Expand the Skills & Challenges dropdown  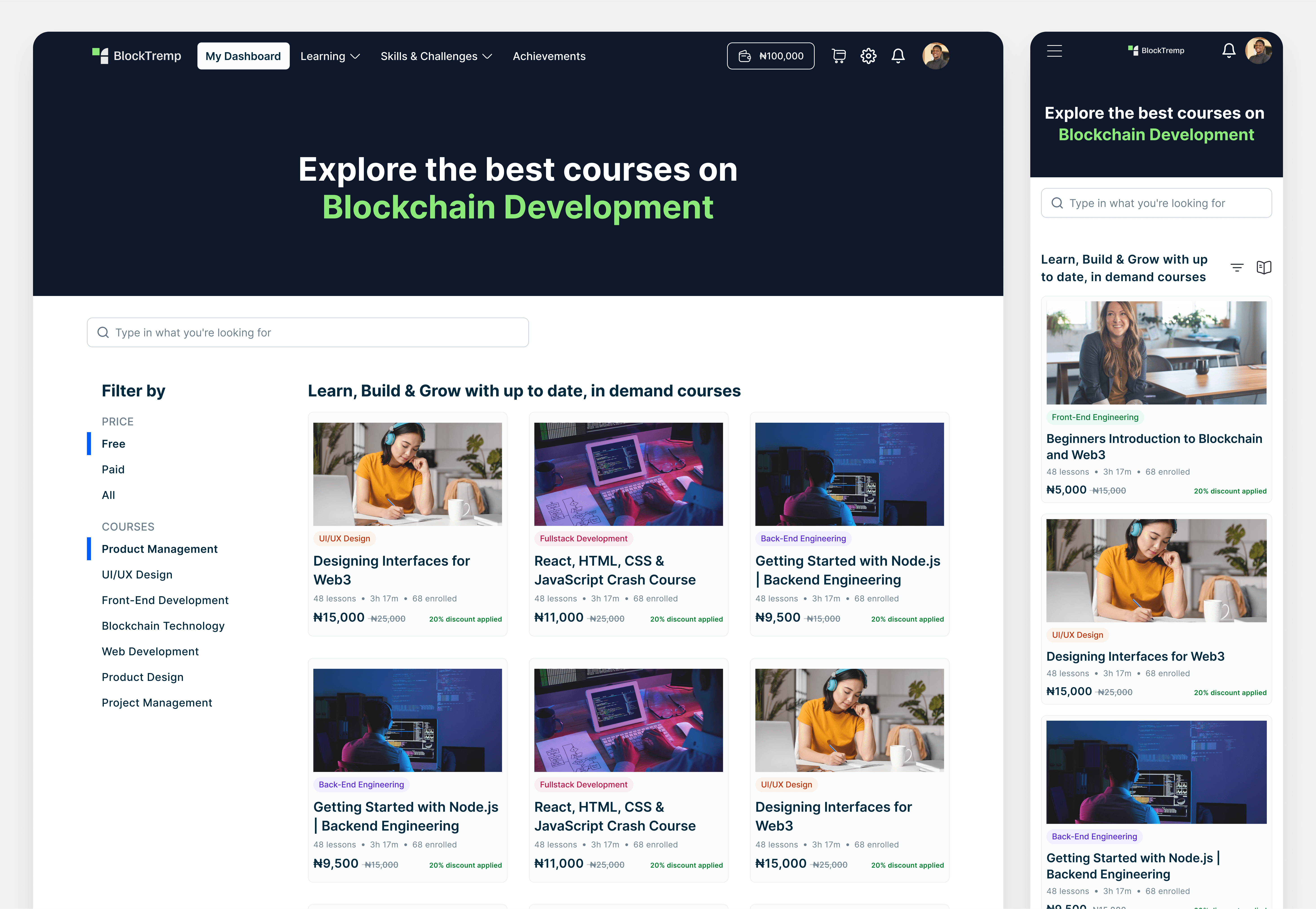(436, 56)
